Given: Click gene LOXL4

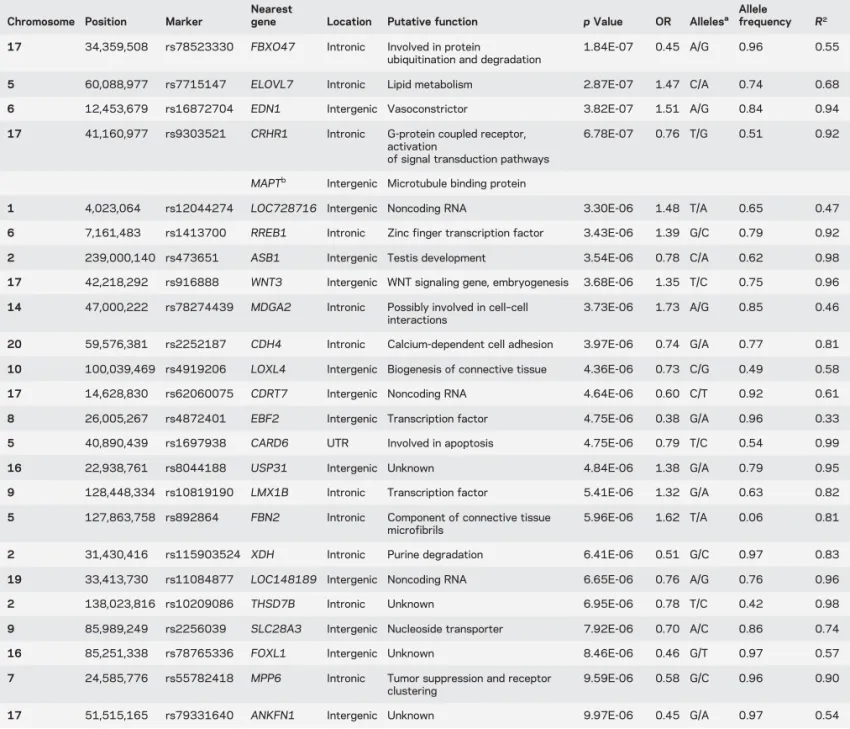Looking at the screenshot, I should [268, 369].
